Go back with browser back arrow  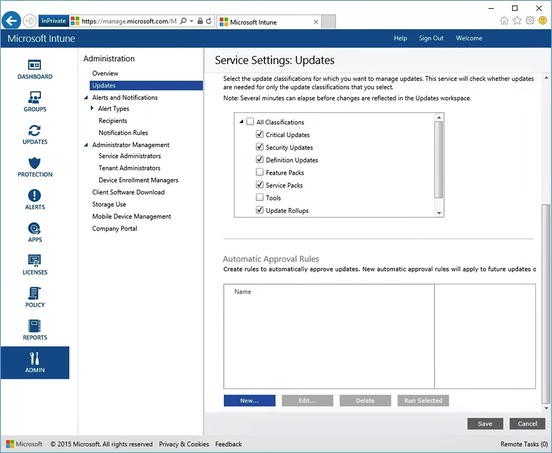tap(12, 21)
